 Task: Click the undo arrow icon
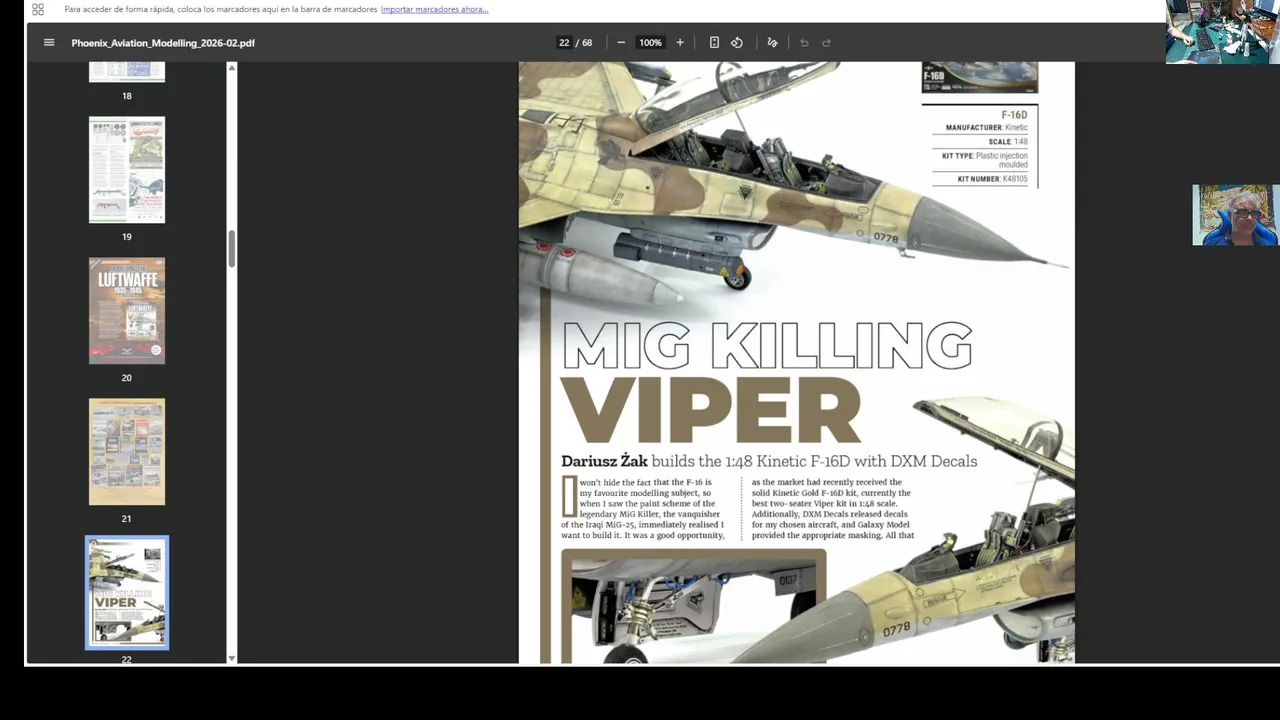tap(803, 43)
